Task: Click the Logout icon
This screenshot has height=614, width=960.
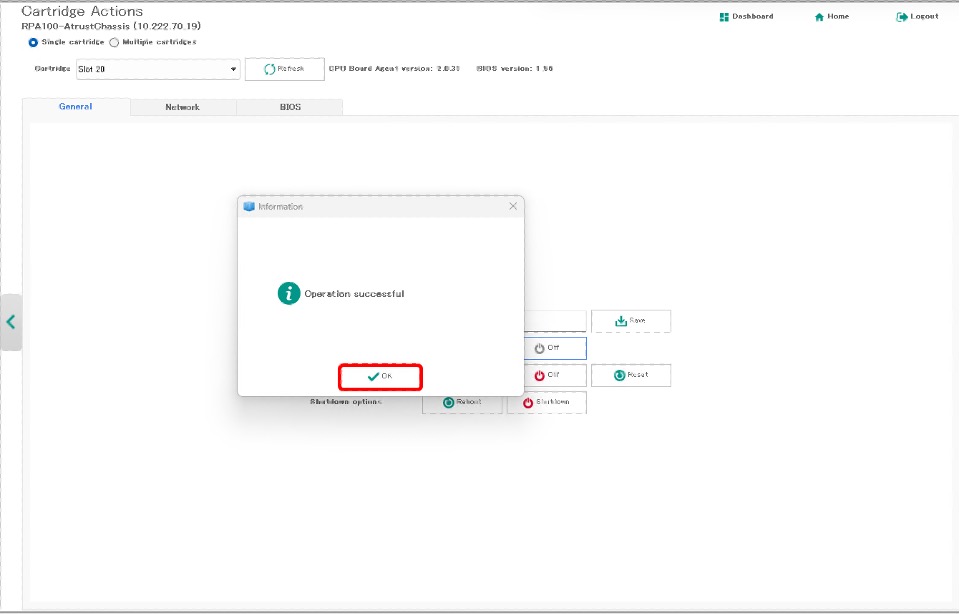Action: (x=902, y=17)
